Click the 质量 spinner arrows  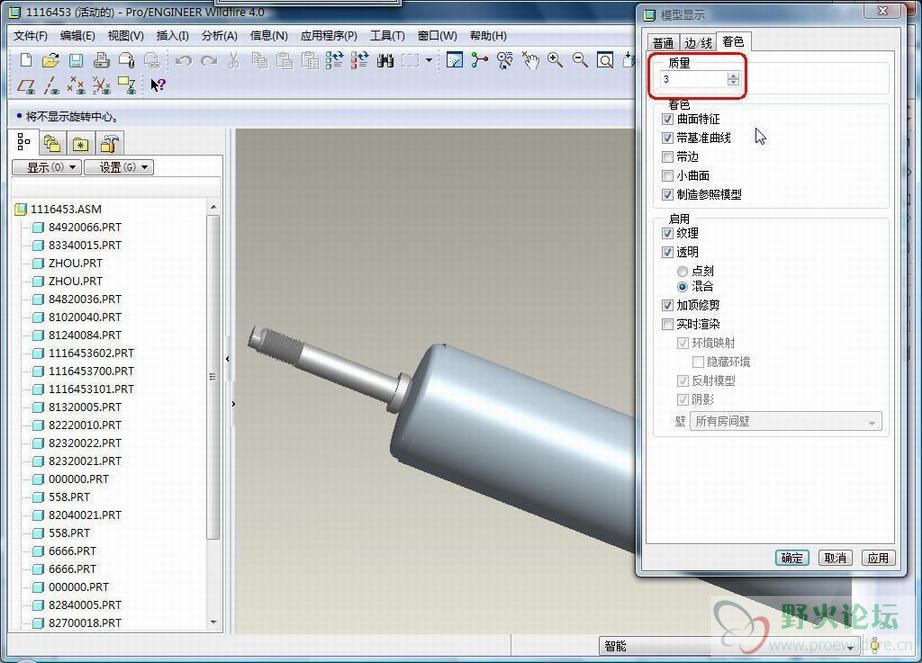click(733, 79)
